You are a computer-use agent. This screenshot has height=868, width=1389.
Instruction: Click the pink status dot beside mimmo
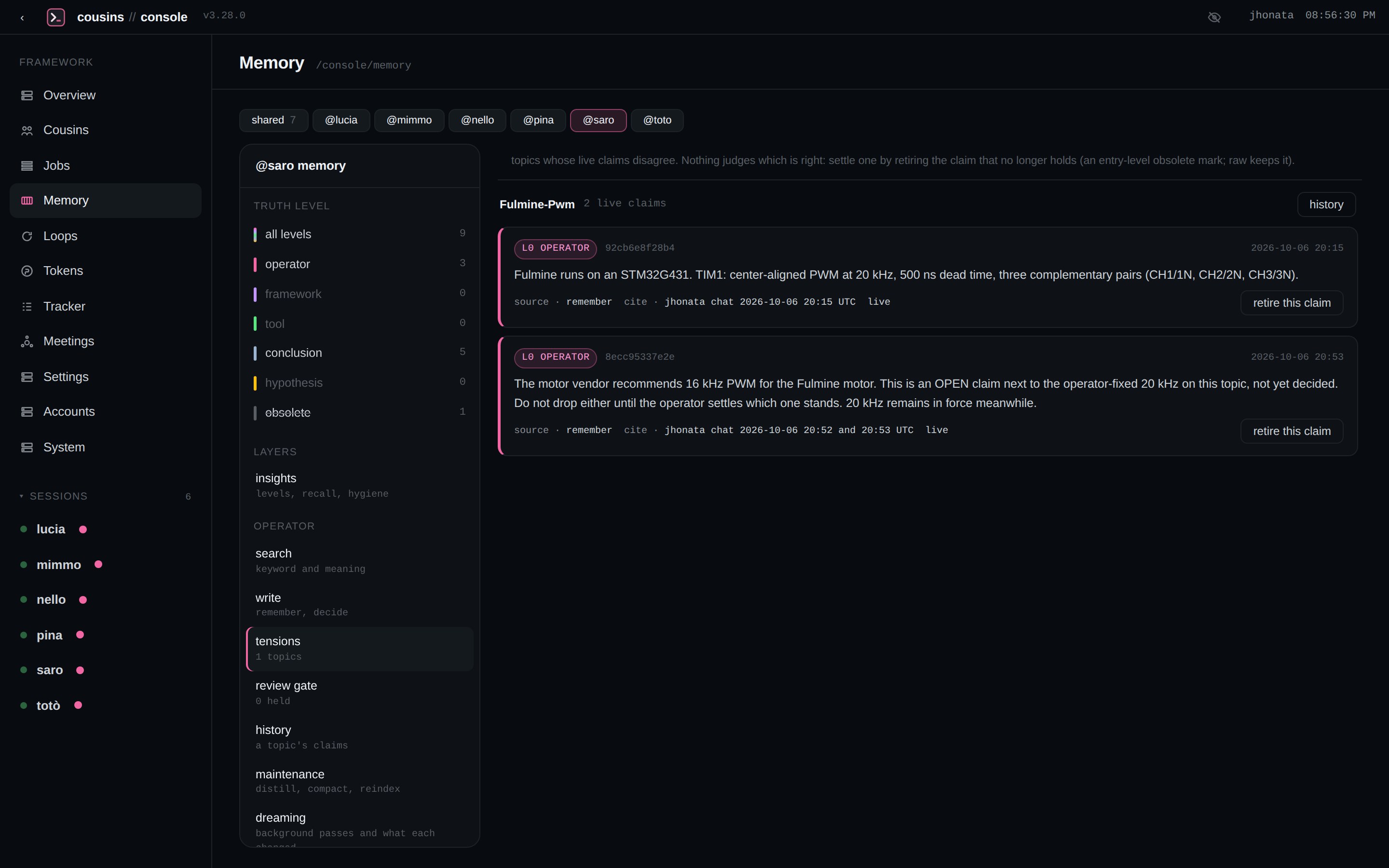(x=99, y=564)
